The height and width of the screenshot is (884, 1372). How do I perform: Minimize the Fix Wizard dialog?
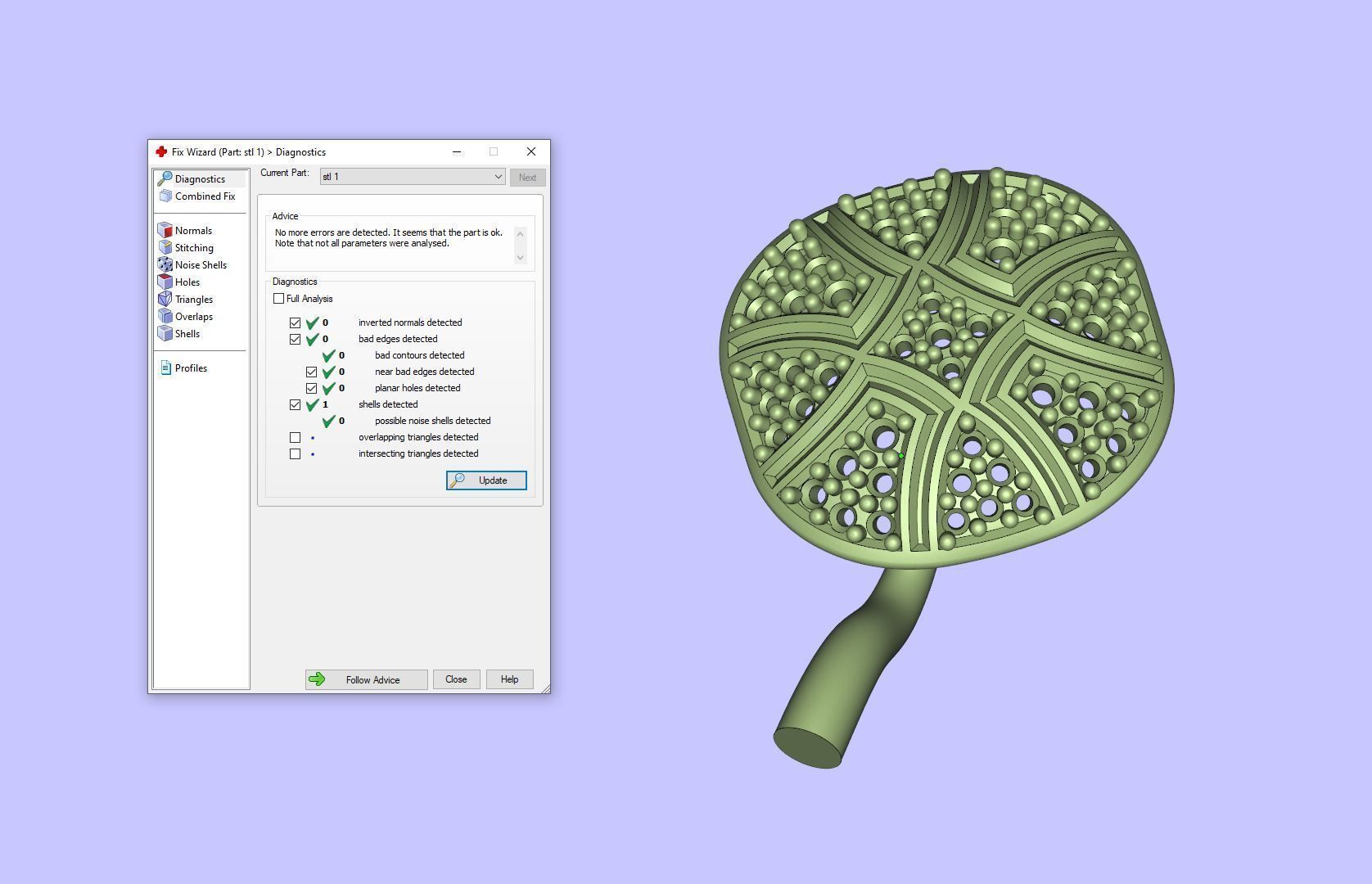click(x=457, y=151)
